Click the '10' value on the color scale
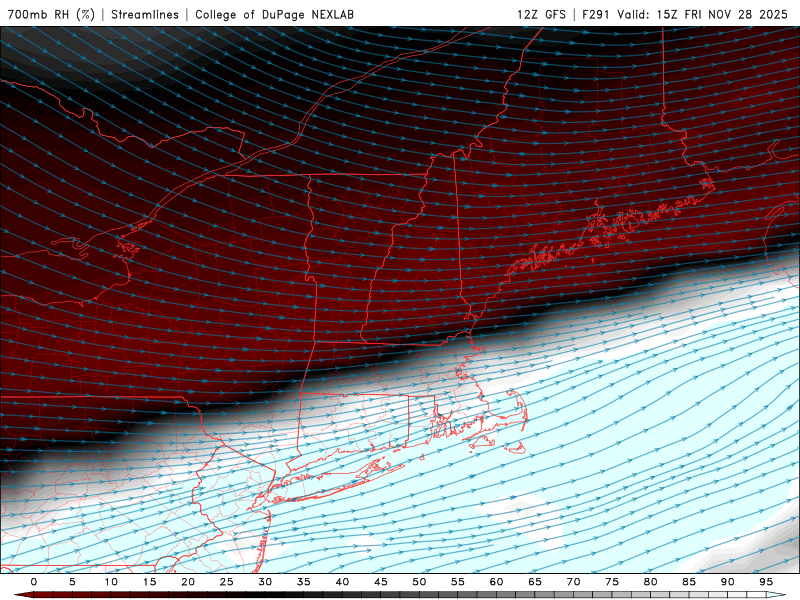The image size is (800, 600). (x=111, y=582)
